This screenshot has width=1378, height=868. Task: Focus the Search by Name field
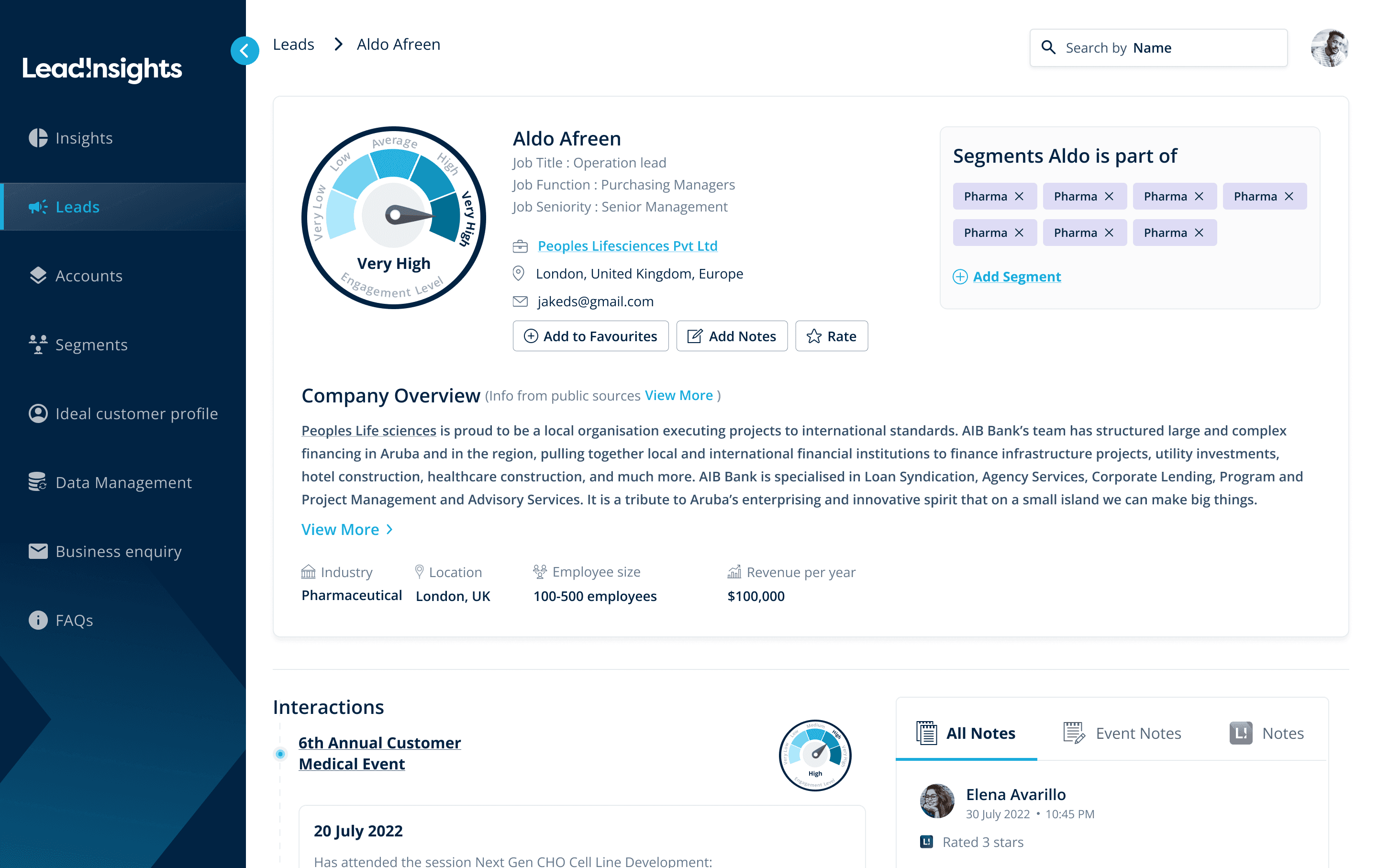(1158, 47)
